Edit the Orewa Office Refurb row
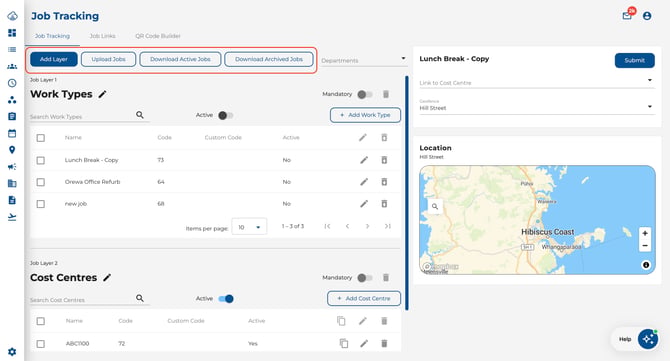The width and height of the screenshot is (670, 361). tap(364, 182)
